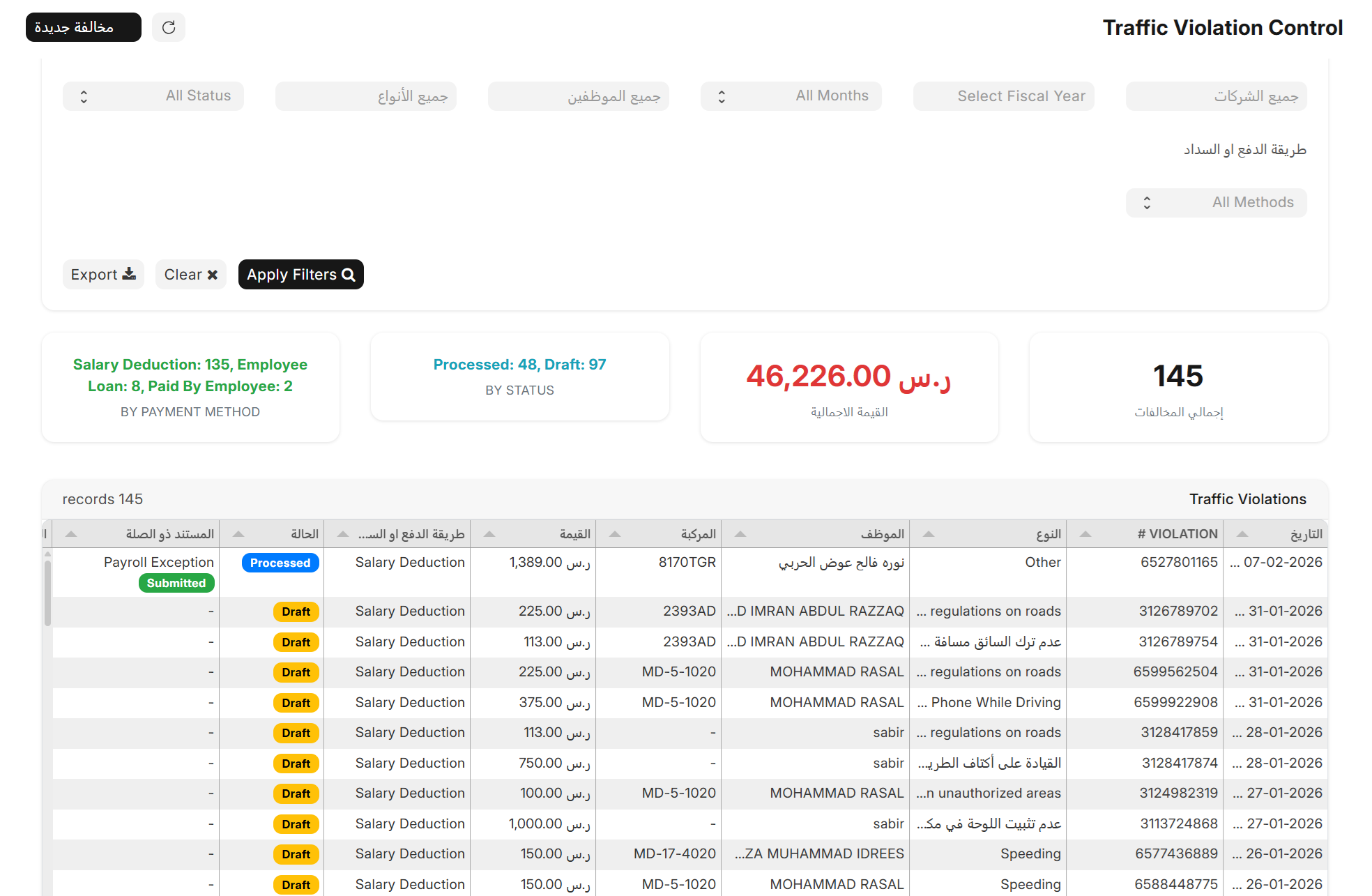This screenshot has height=896, width=1372.
Task: Open the All Methods dropdown
Action: pos(1216,203)
